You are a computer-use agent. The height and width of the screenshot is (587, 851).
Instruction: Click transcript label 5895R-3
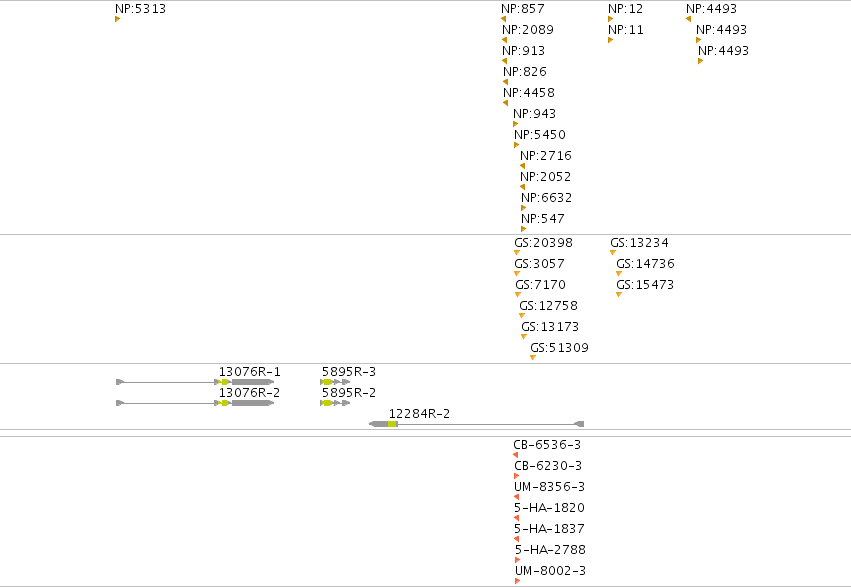[349, 372]
